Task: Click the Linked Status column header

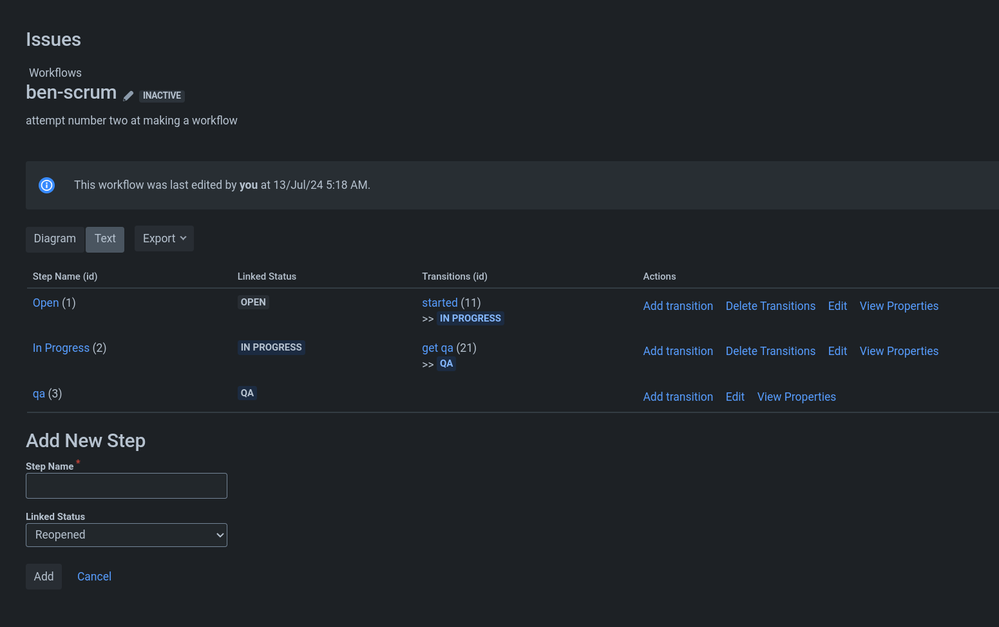Action: tap(266, 277)
